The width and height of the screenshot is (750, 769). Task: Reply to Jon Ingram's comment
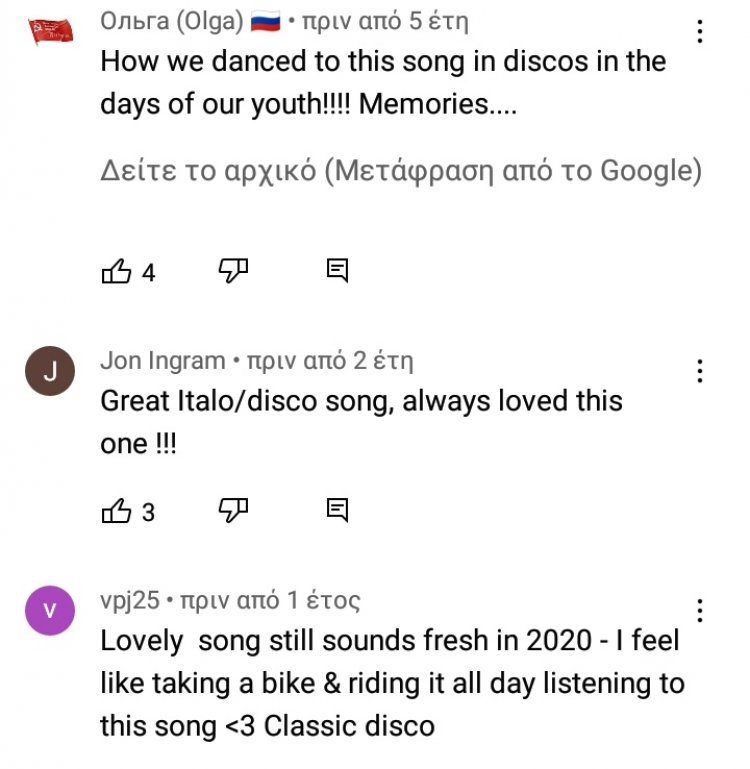click(338, 510)
